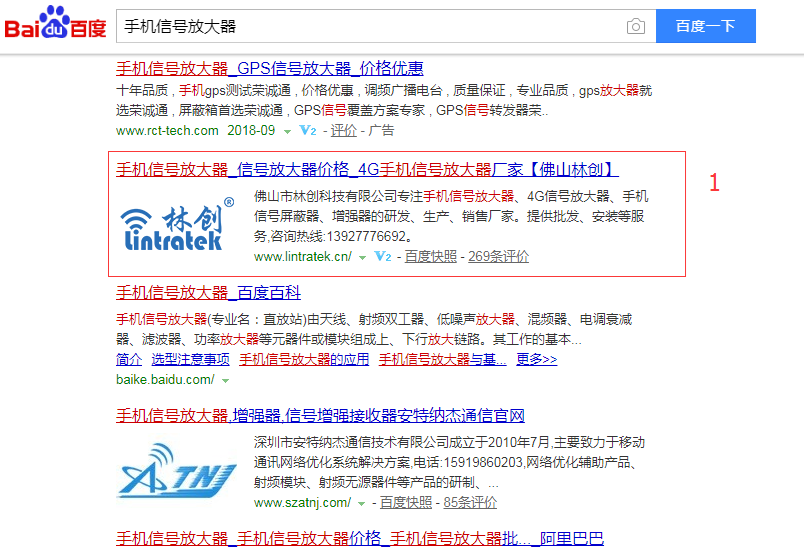Viewport: 804px width, 554px height.
Task: Open image search via camera icon
Action: [x=635, y=27]
